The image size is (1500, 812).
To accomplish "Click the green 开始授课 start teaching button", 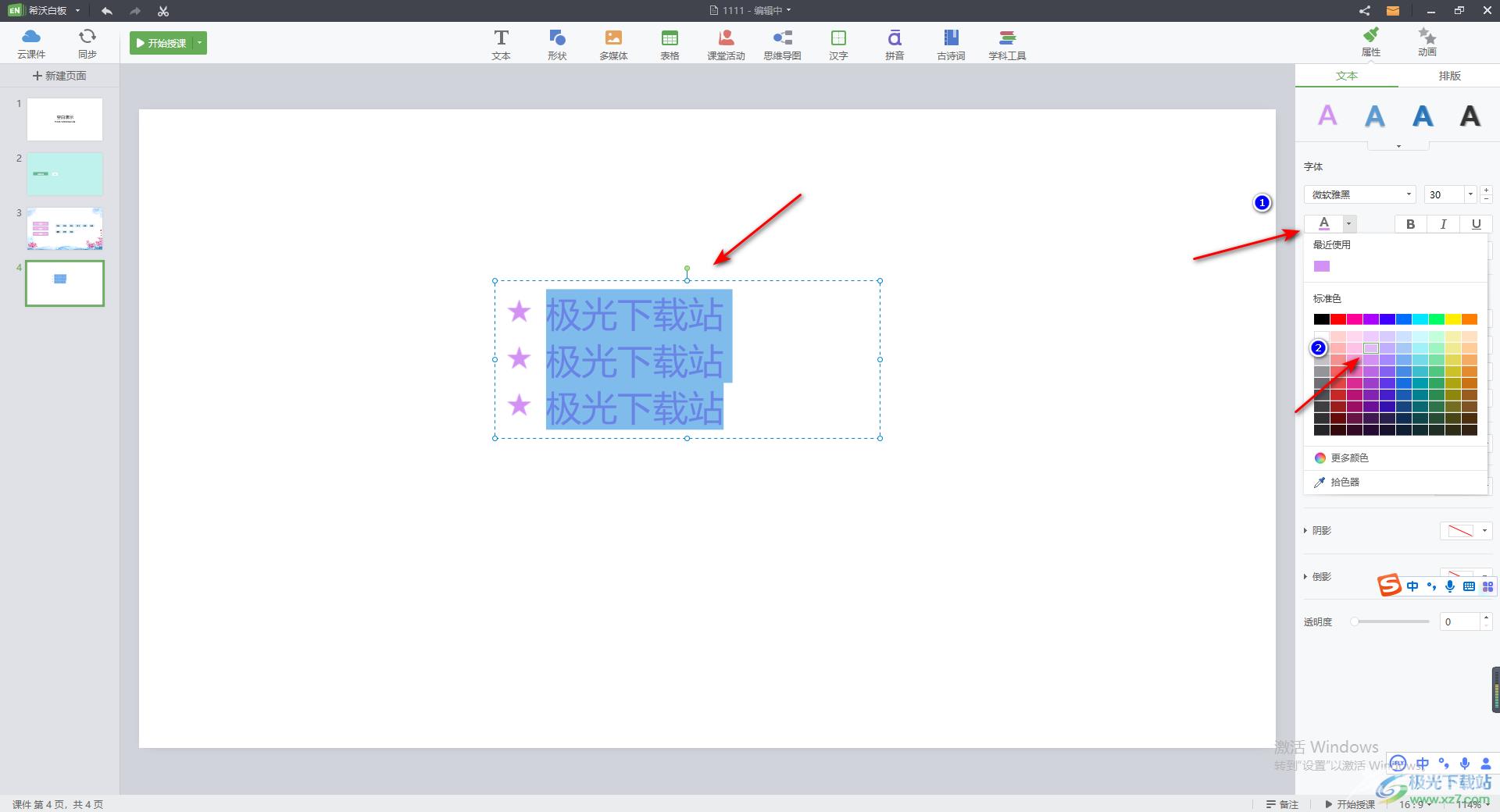I will pyautogui.click(x=162, y=43).
